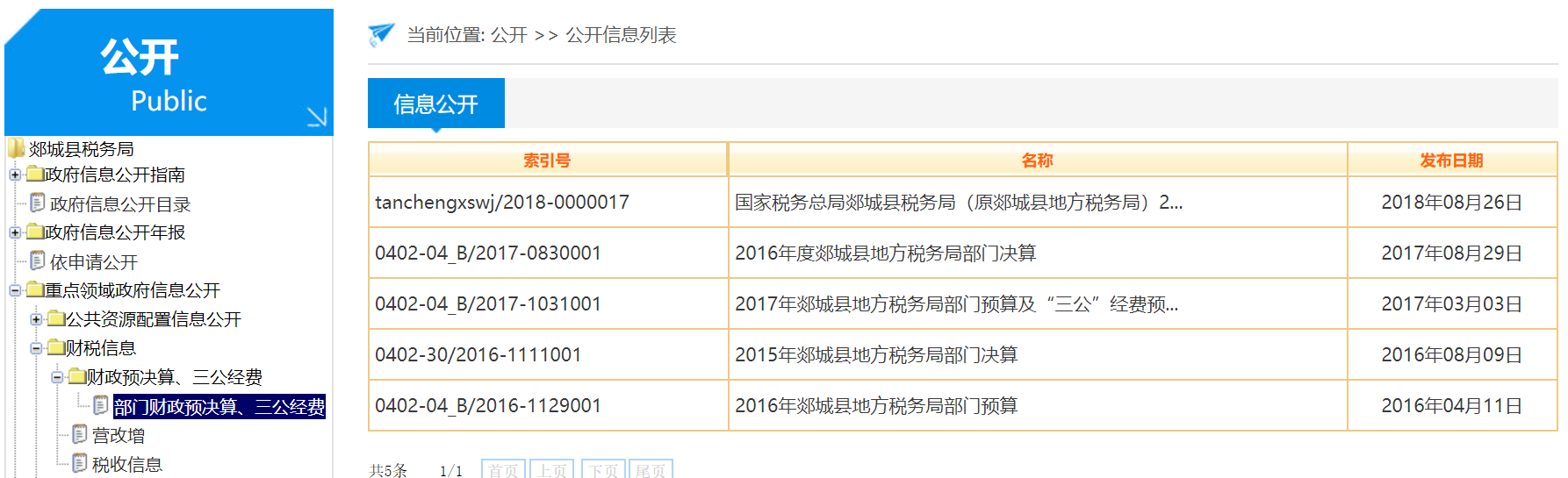Click the folder icon beside 公共资源配置信息公开

pyautogui.click(x=56, y=318)
